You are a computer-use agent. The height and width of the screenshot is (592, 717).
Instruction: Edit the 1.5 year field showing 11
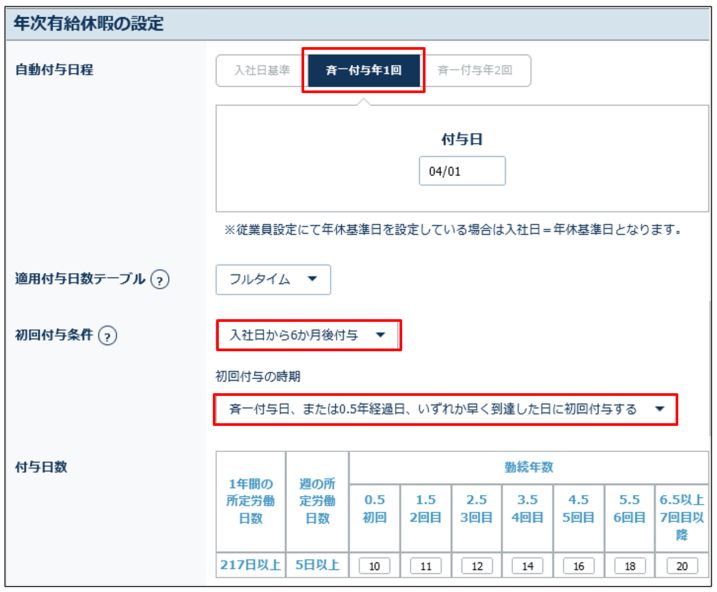click(x=426, y=566)
